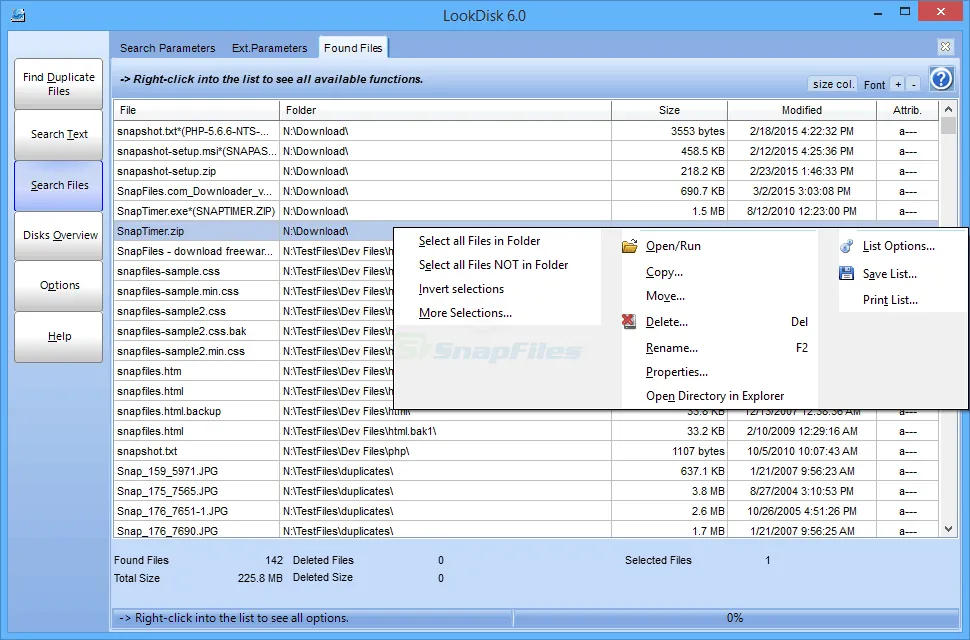Open the Options sidebar button
970x640 pixels.
click(59, 285)
